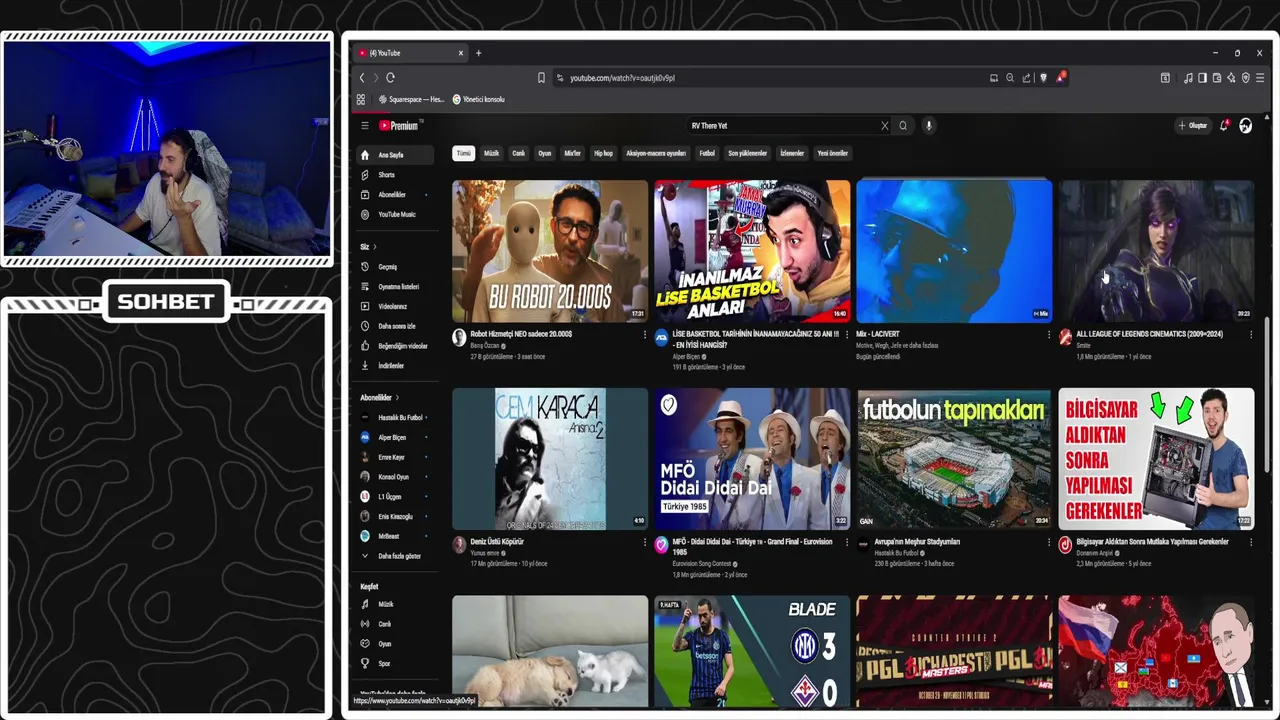The width and height of the screenshot is (1280, 720).
Task: Click the Oluştur create button
Action: tap(1192, 126)
